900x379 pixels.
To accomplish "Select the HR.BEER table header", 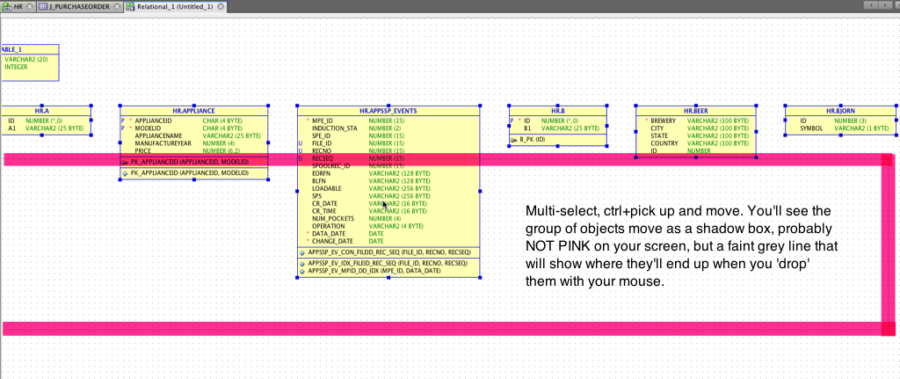I will point(696,110).
